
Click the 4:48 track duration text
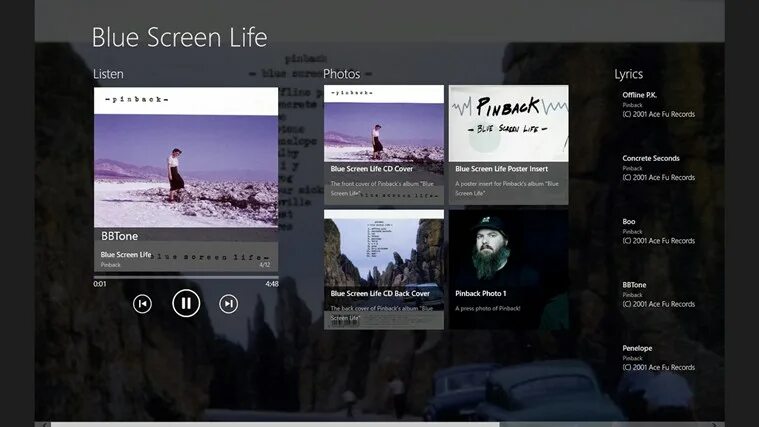point(272,284)
